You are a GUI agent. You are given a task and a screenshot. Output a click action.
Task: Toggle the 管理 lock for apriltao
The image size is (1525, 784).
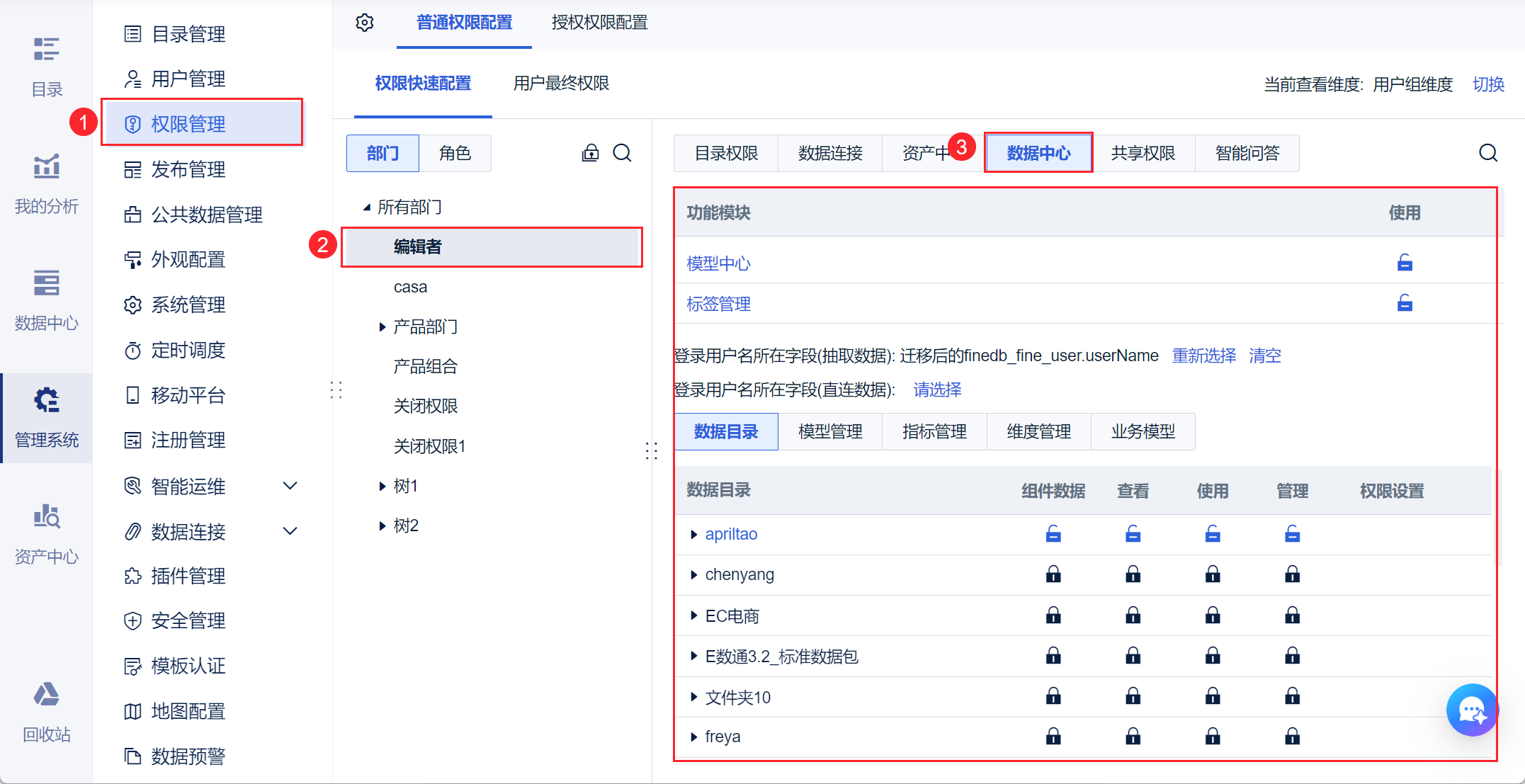point(1292,533)
